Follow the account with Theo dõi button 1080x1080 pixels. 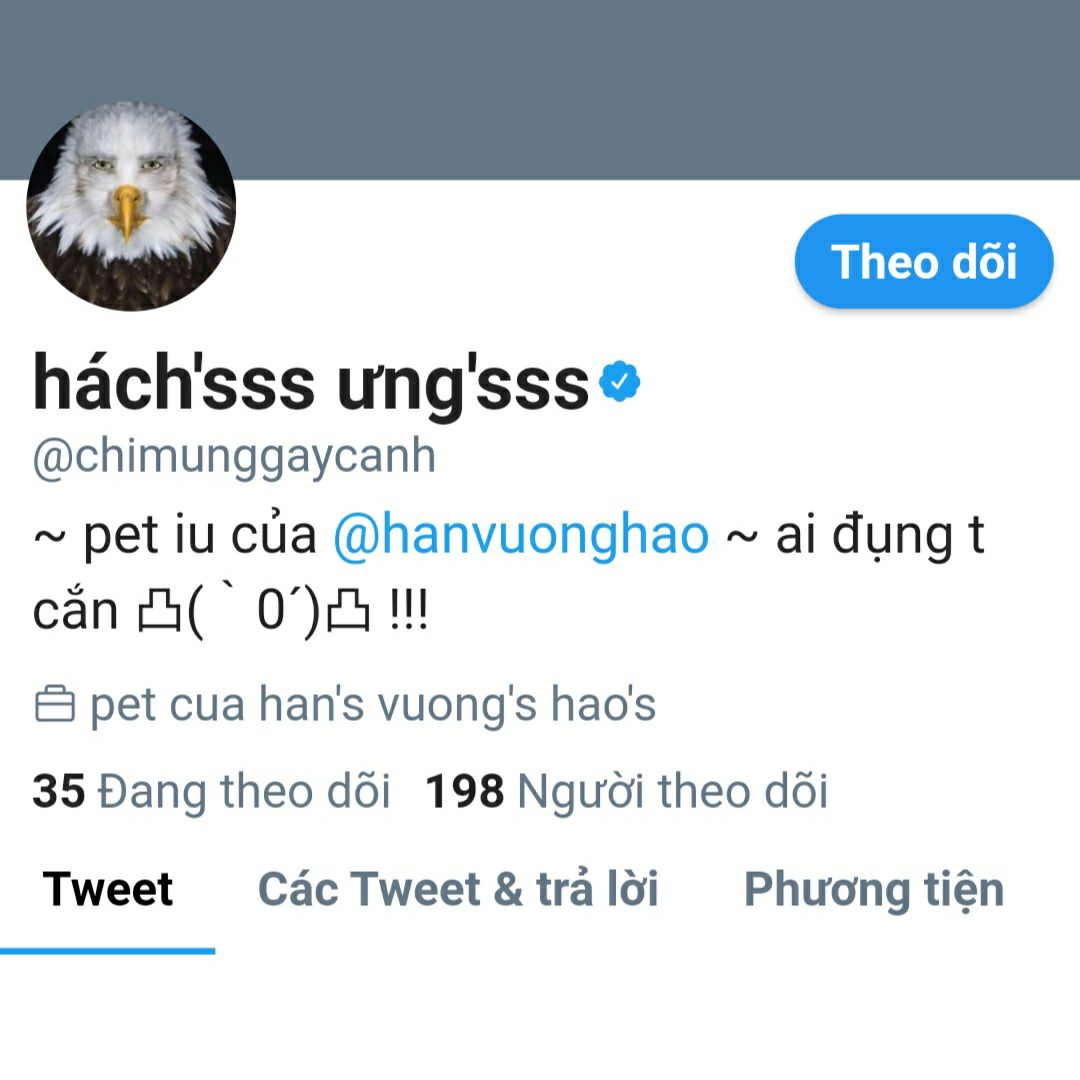(924, 261)
